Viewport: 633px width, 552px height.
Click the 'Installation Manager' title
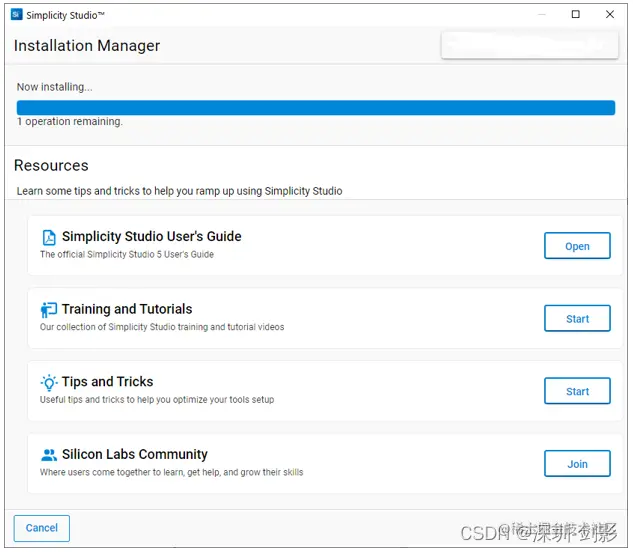click(x=87, y=46)
